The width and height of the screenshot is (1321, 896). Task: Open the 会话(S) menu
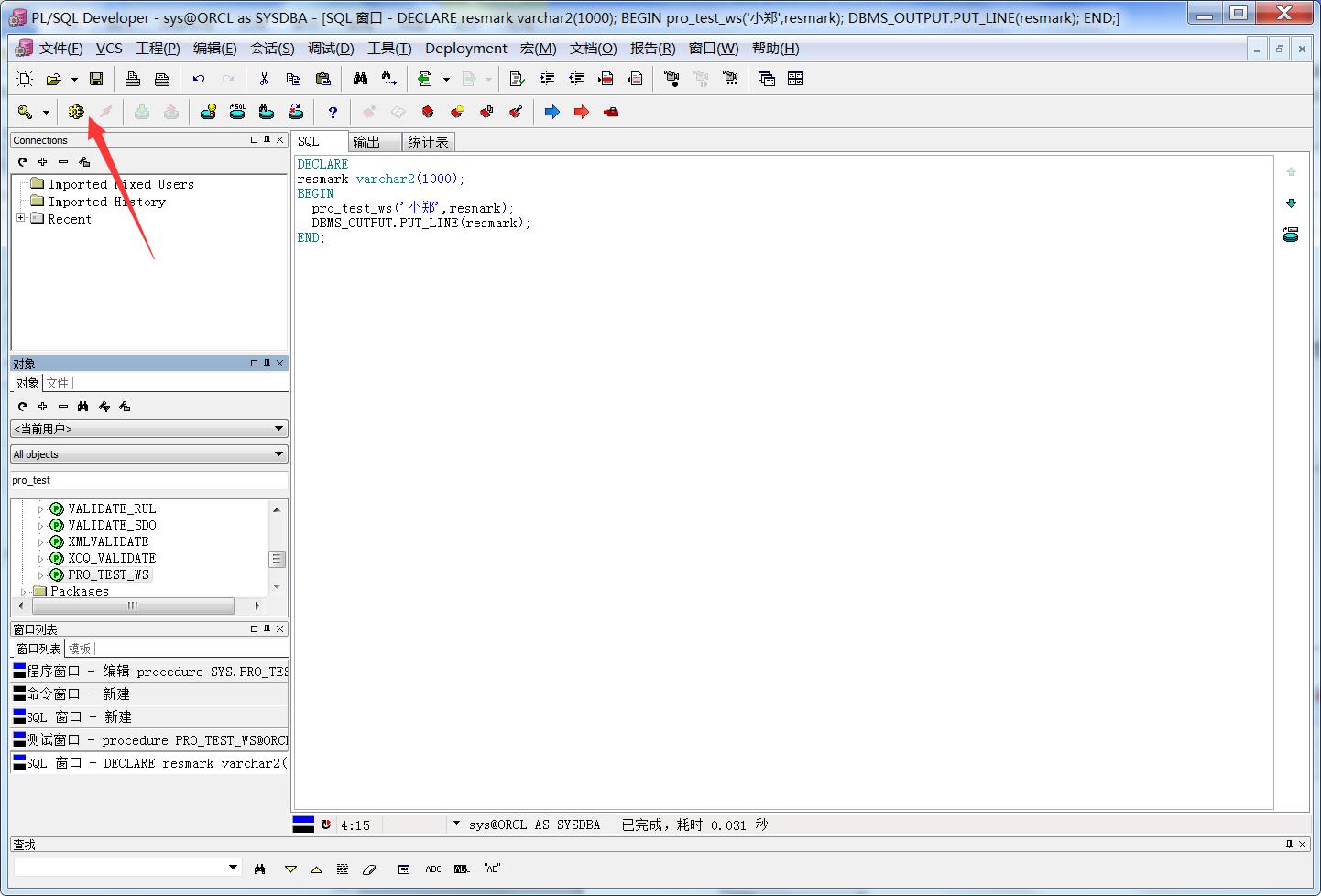pyautogui.click(x=272, y=49)
